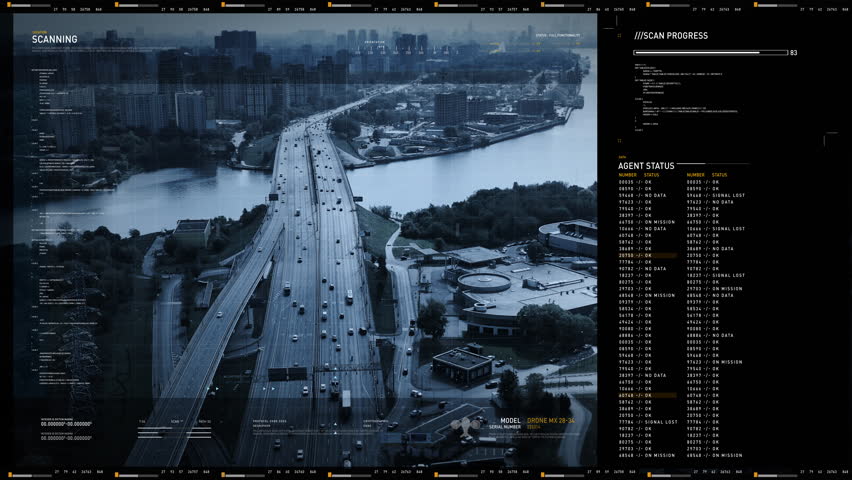This screenshot has height=480, width=852.
Task: Click the right column NUMBER header
Action: (x=696, y=175)
